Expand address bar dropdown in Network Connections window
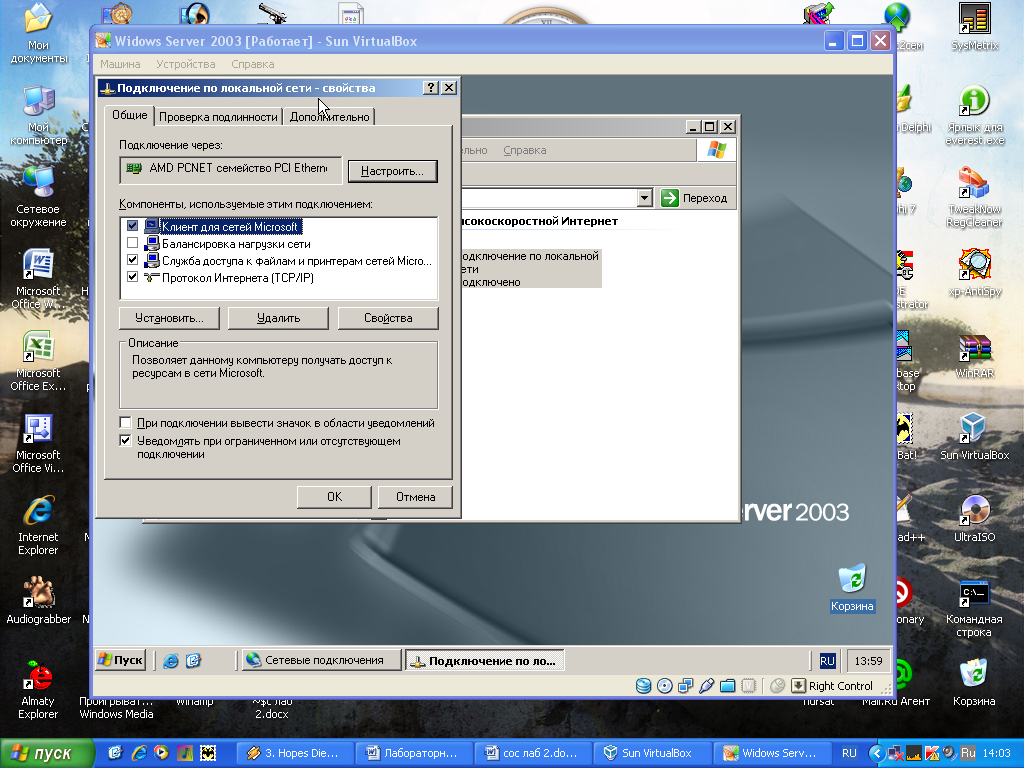This screenshot has height=768, width=1024. pos(645,198)
